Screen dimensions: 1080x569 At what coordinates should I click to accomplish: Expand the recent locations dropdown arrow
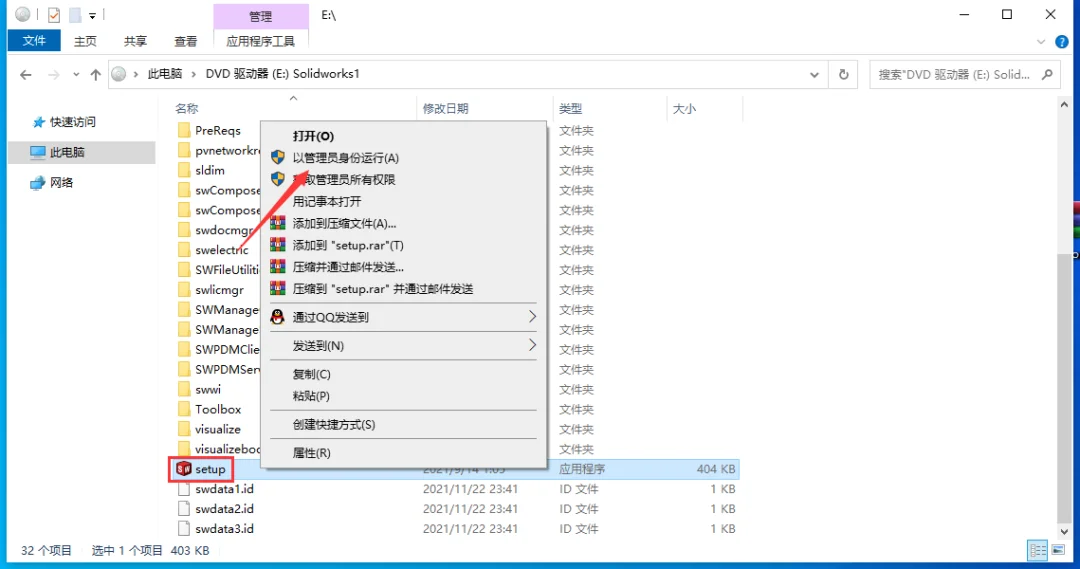[76, 74]
